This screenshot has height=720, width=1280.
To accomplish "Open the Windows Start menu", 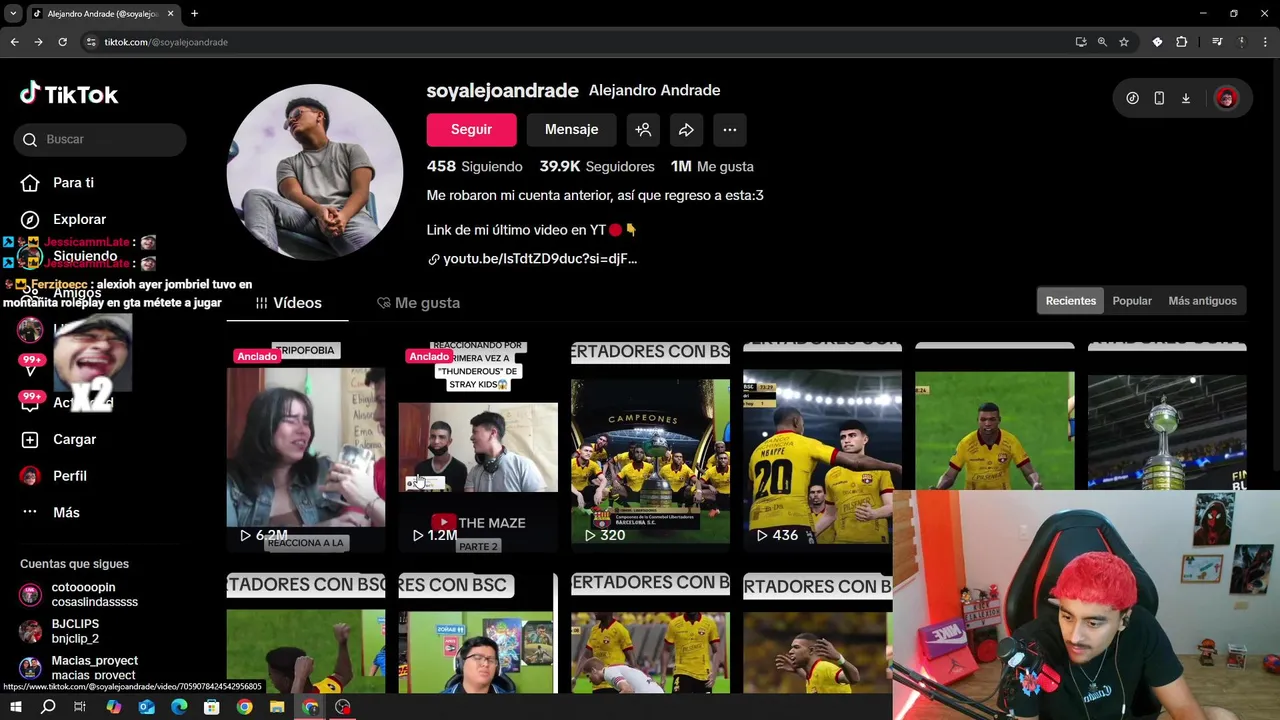I will click(x=15, y=707).
